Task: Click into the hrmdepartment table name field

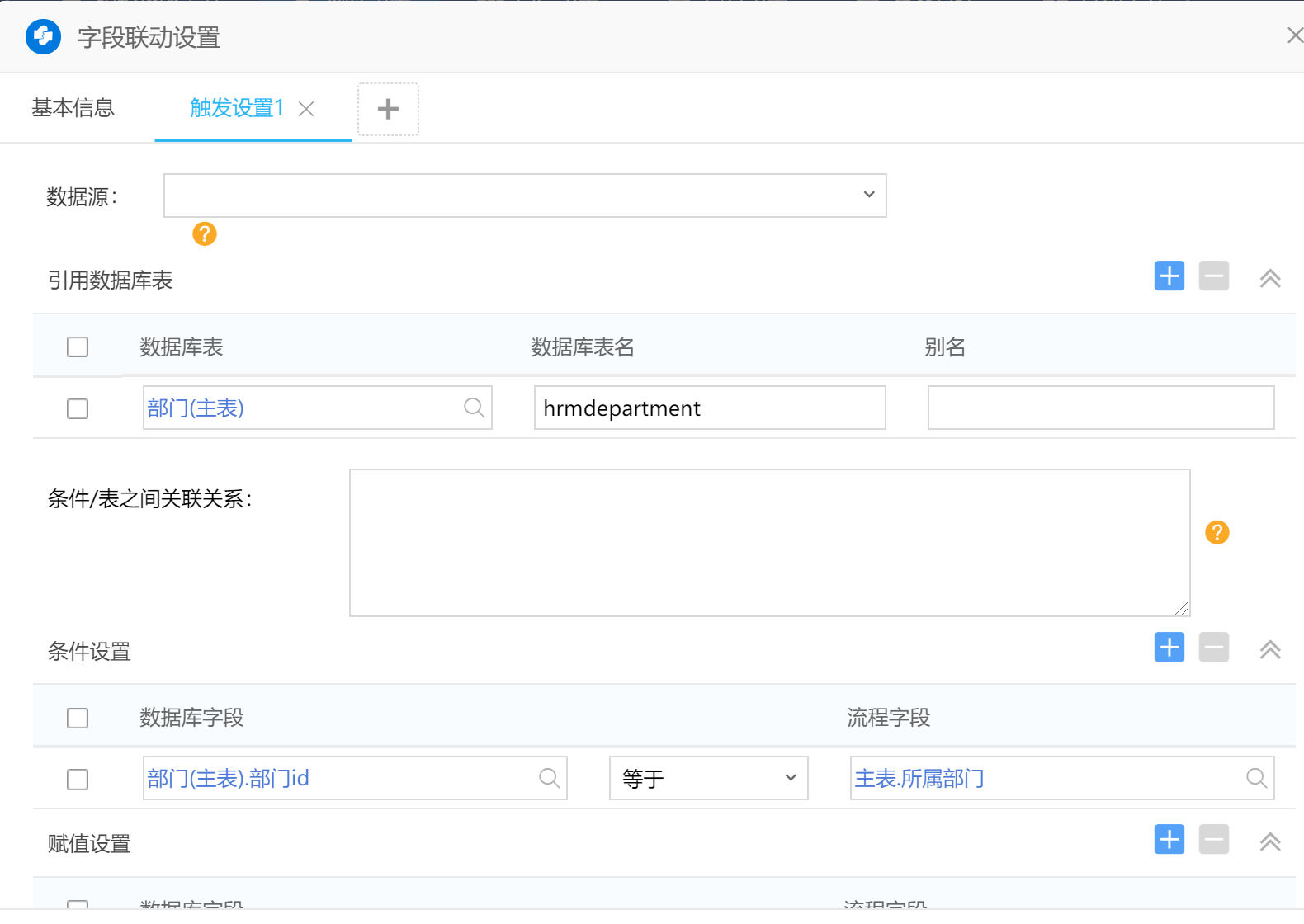Action: 709,408
